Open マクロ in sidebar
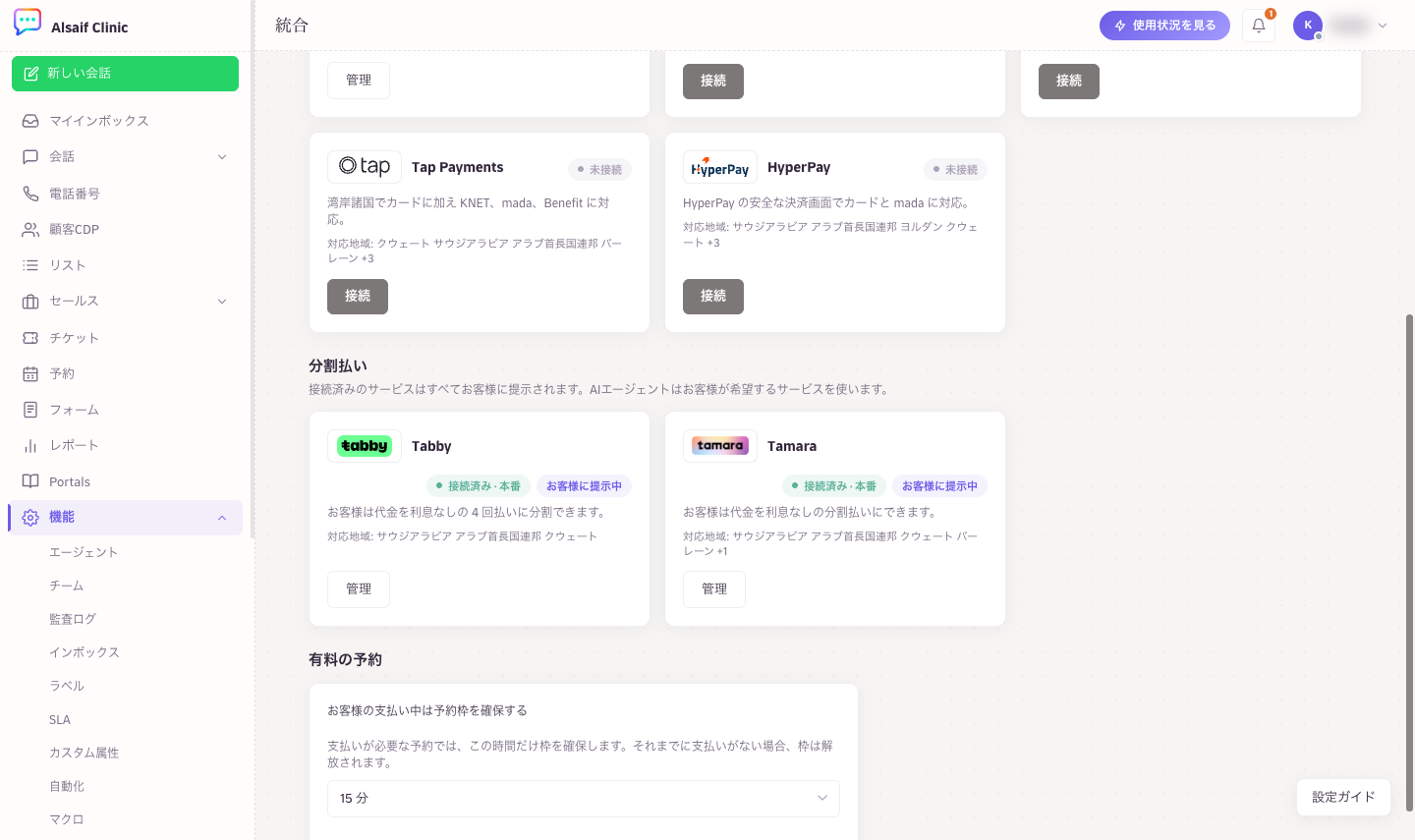Viewport: 1415px width, 840px height. tap(67, 819)
